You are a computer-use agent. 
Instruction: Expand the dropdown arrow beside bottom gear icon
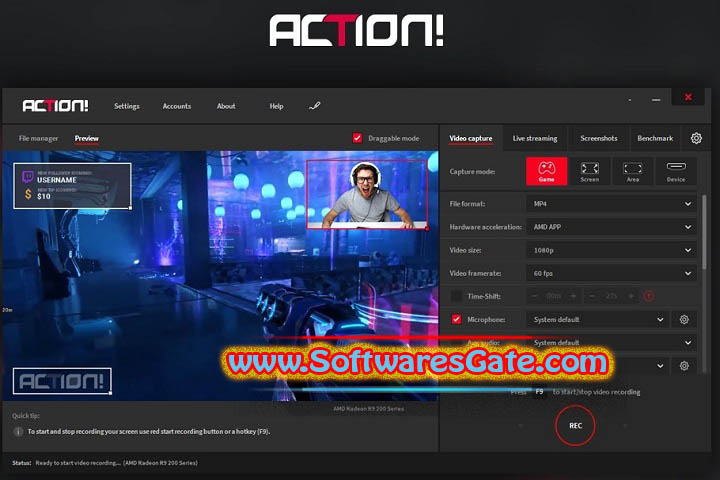660,366
